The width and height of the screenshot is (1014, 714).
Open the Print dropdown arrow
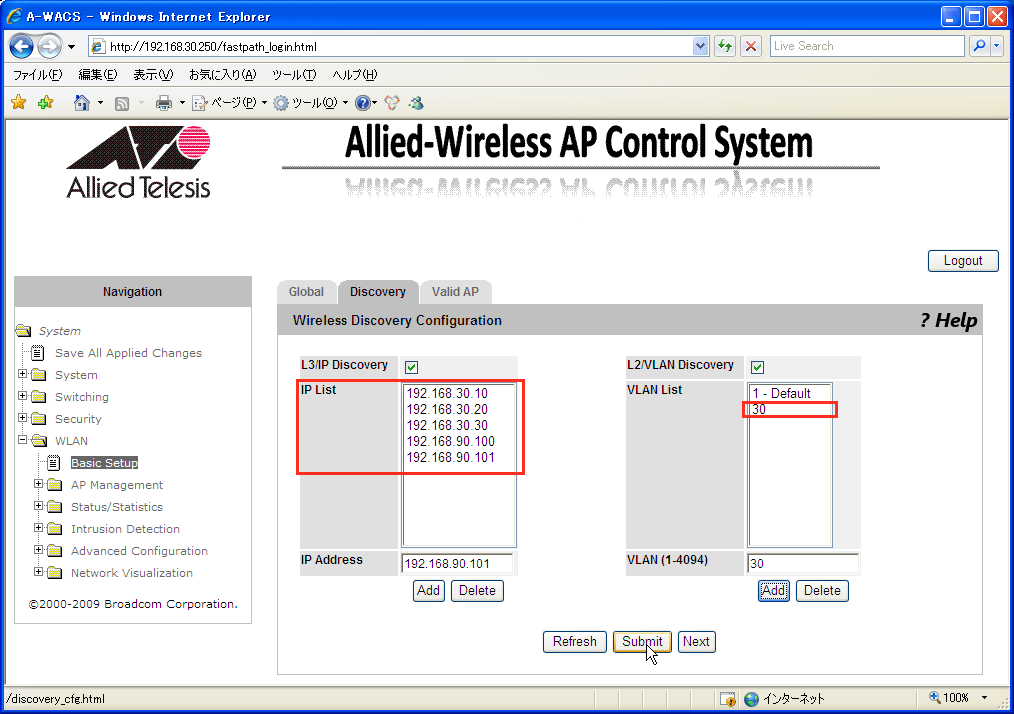(x=182, y=103)
